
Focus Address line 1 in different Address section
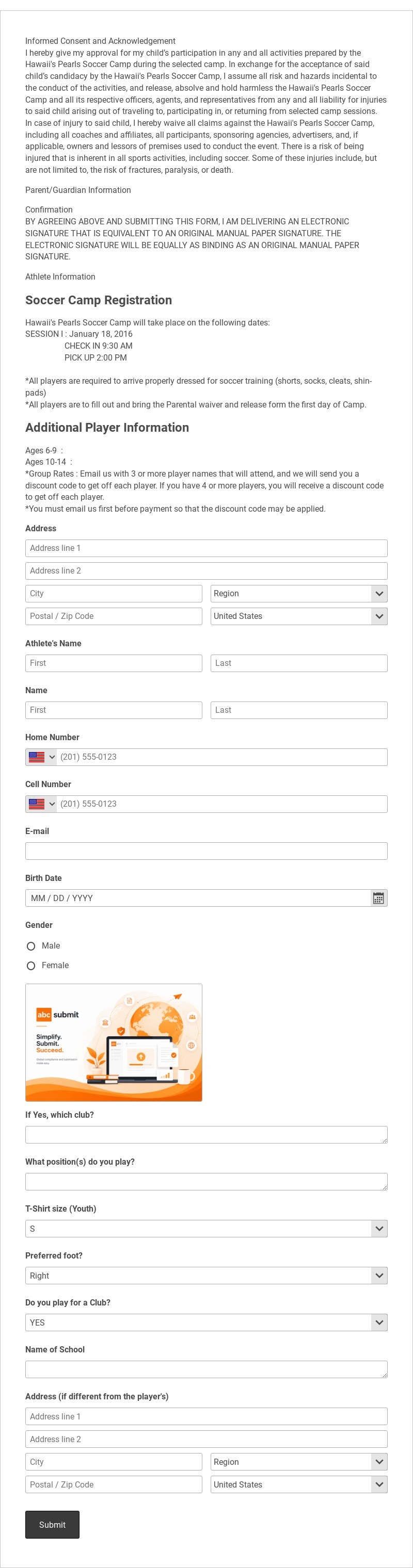206,1416
